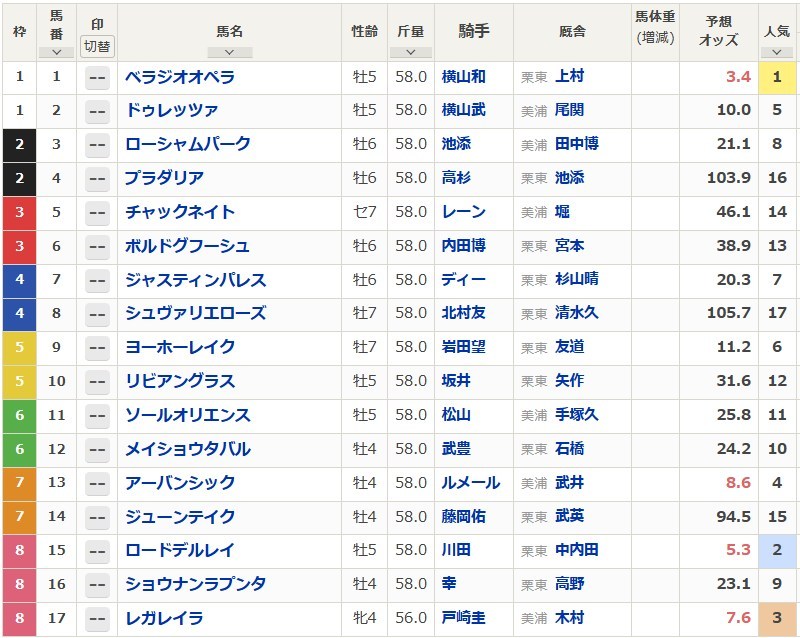
Task: Click the black frame 2 cell for ローシャムパーク
Action: pyautogui.click(x=19, y=145)
